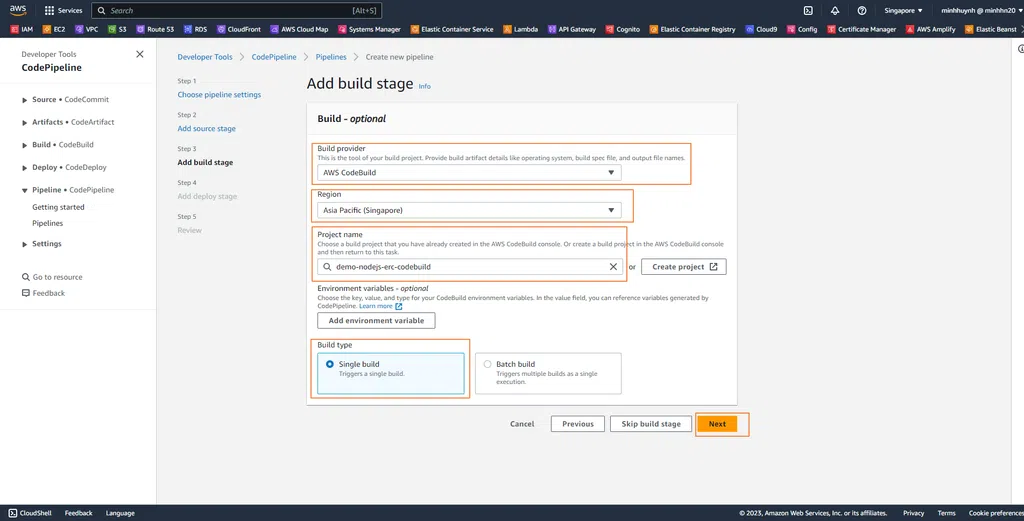1024x521 pixels.
Task: Close the Developer Tools side panel
Action: pyautogui.click(x=140, y=54)
